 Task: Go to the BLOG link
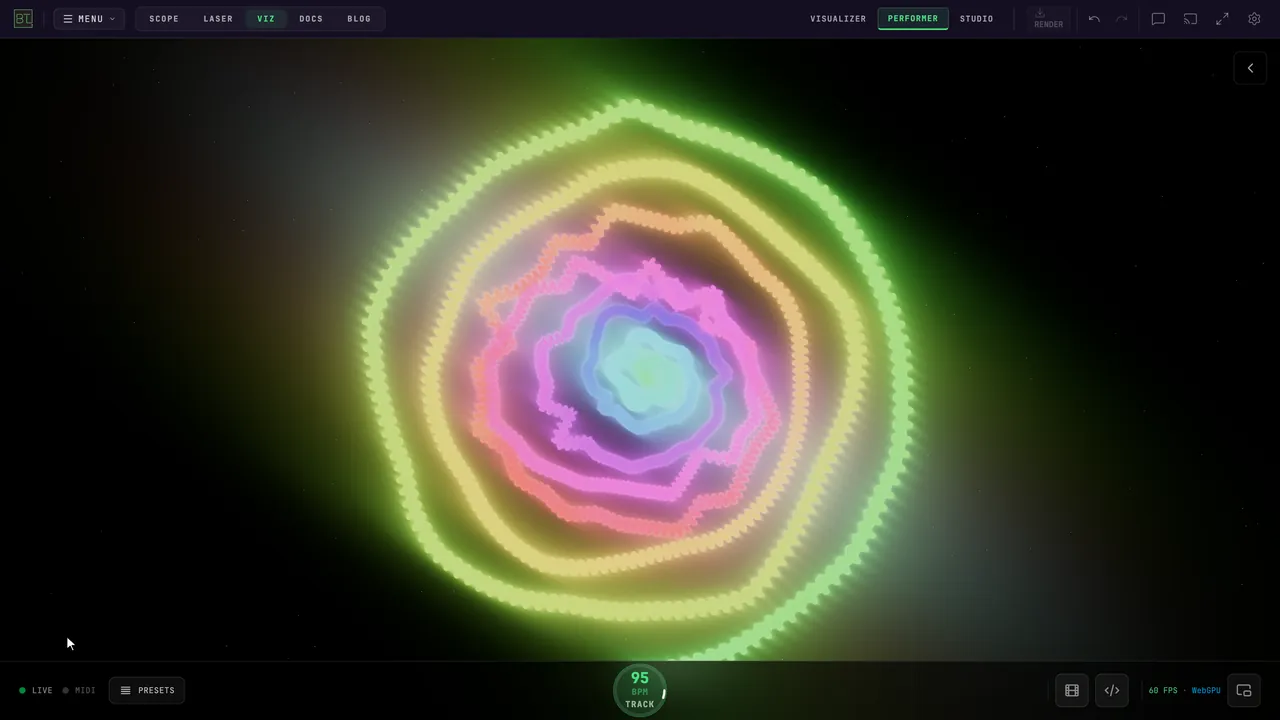coord(359,19)
